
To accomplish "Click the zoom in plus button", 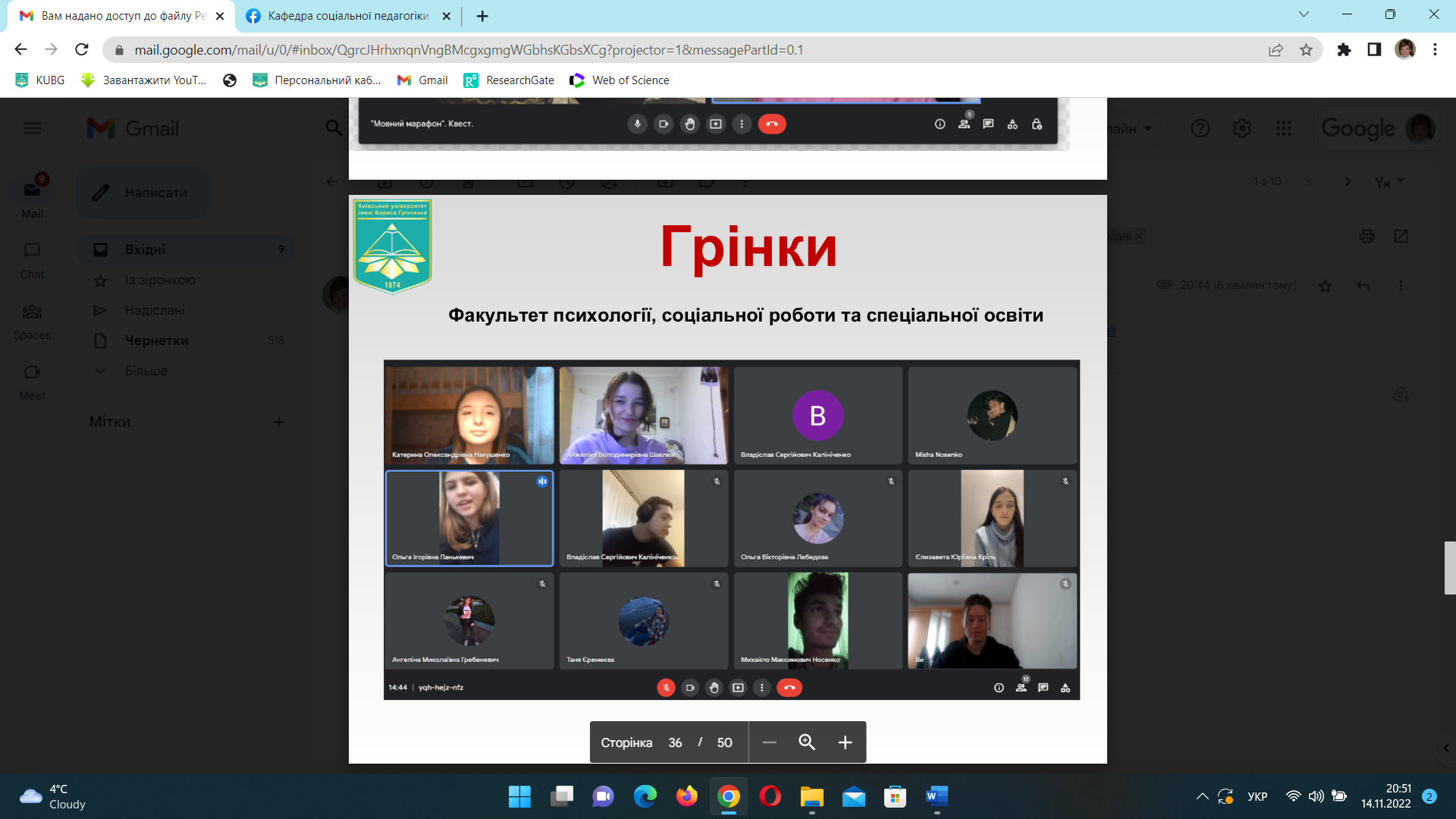I will 845,742.
